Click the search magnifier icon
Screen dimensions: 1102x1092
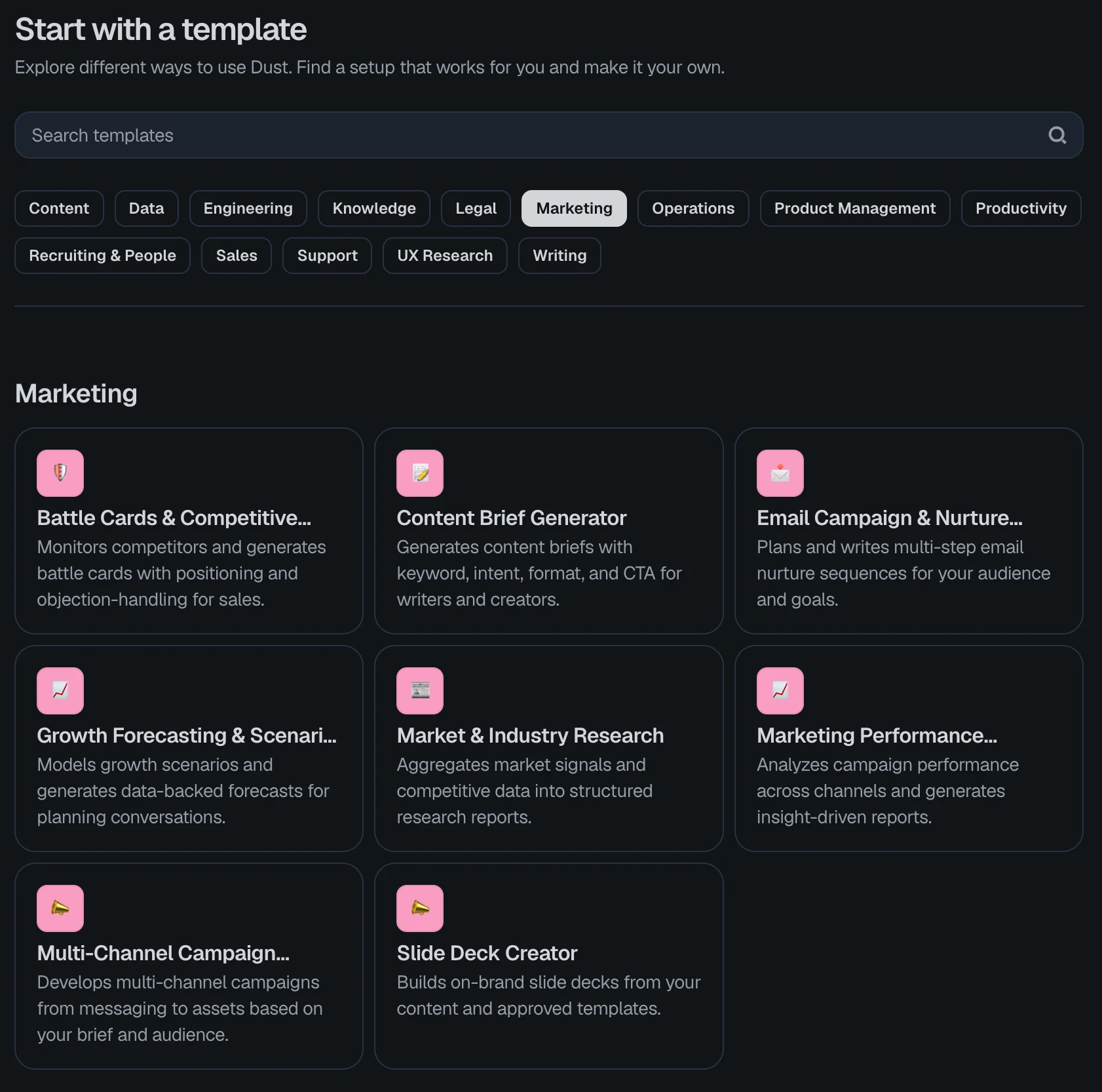pos(1057,135)
